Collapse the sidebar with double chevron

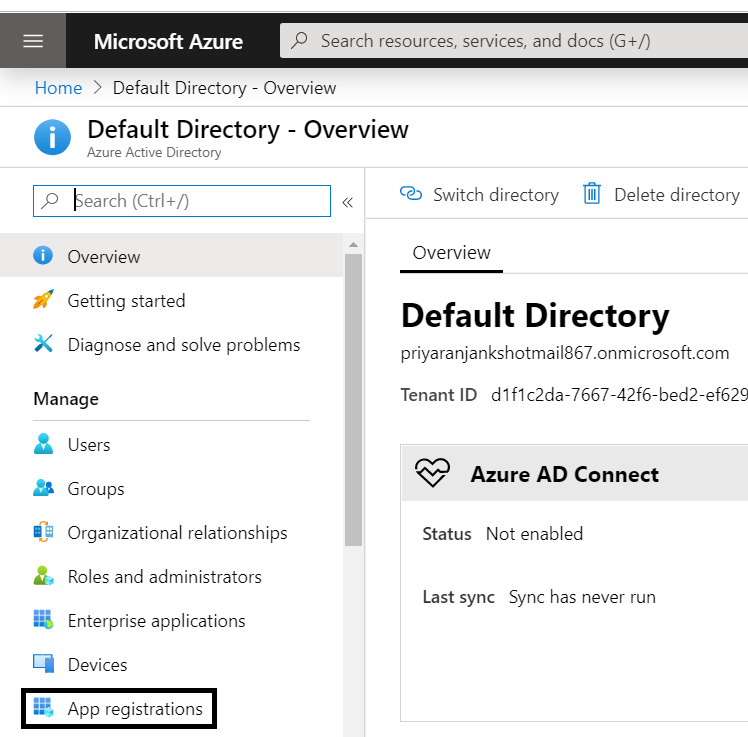tap(347, 202)
